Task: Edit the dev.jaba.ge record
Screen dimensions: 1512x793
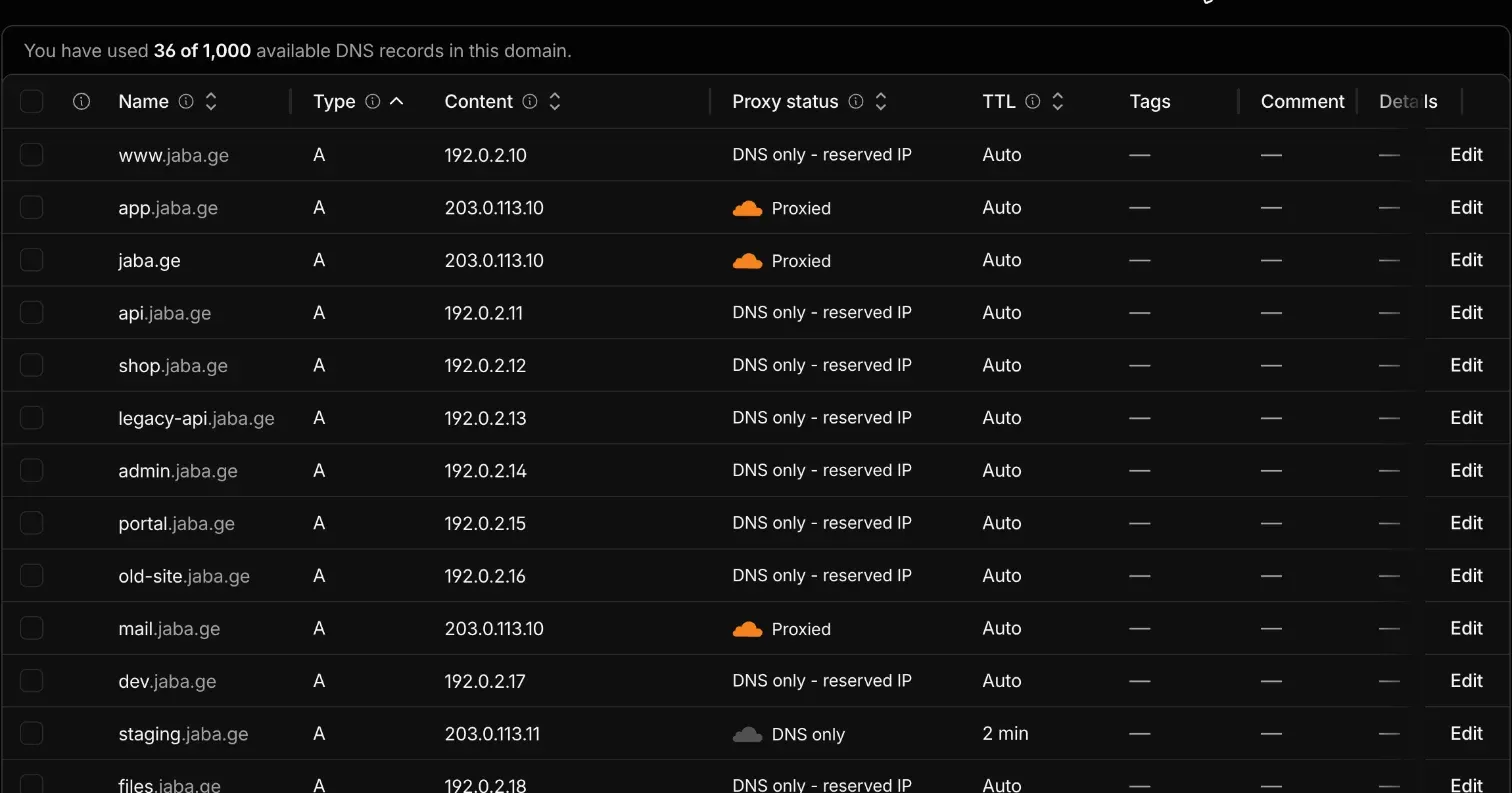Action: [x=1467, y=681]
